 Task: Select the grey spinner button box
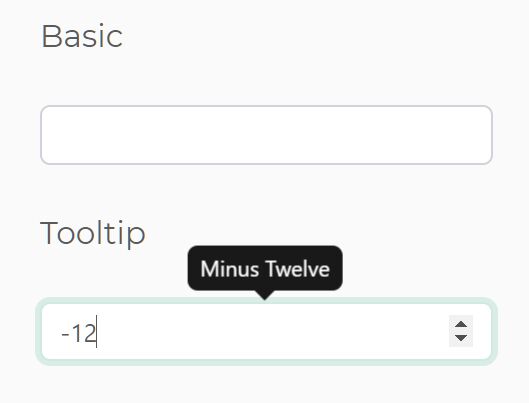pos(461,331)
